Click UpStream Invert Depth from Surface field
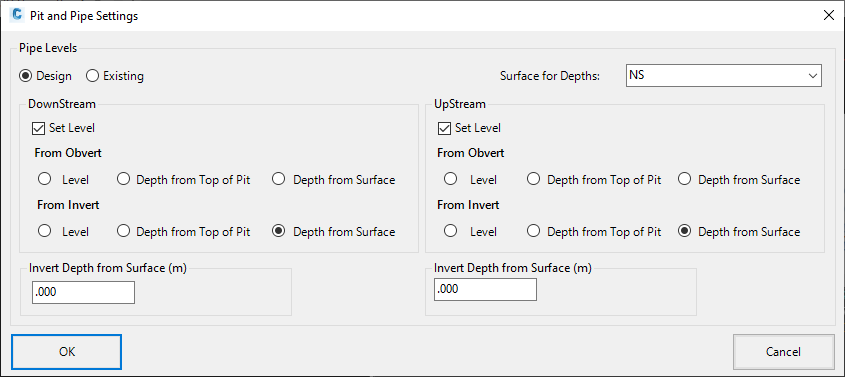 coord(485,289)
